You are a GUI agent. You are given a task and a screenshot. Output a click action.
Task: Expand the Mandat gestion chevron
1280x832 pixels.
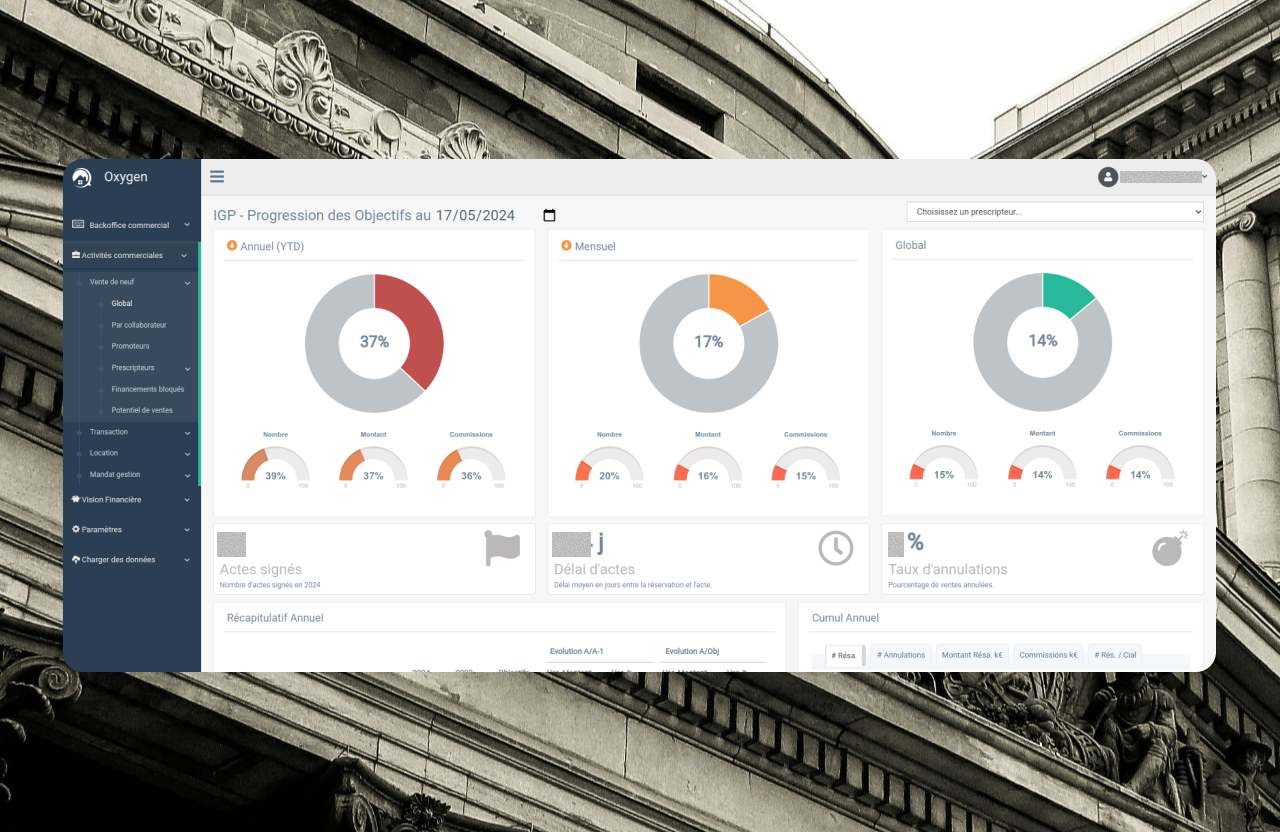click(x=187, y=475)
